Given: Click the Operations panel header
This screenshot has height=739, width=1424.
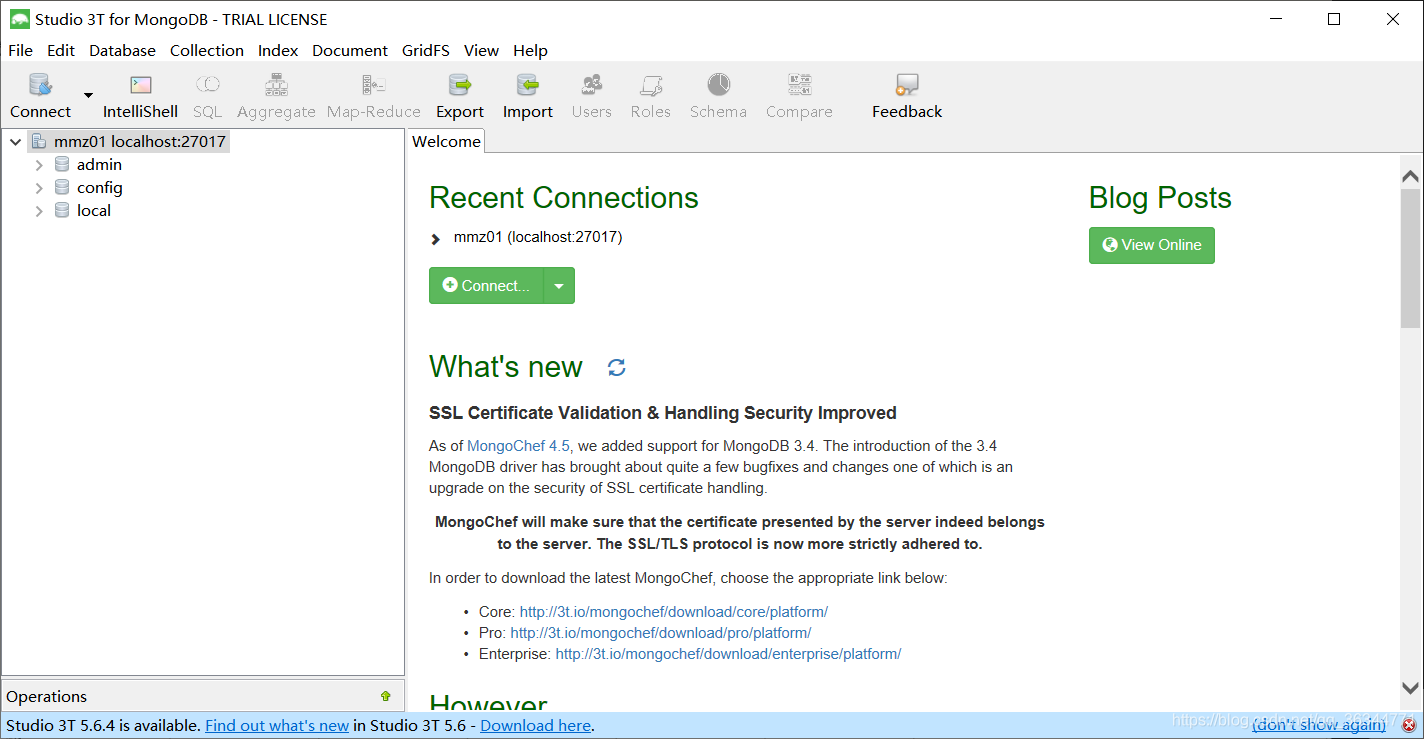Looking at the screenshot, I should 203,696.
